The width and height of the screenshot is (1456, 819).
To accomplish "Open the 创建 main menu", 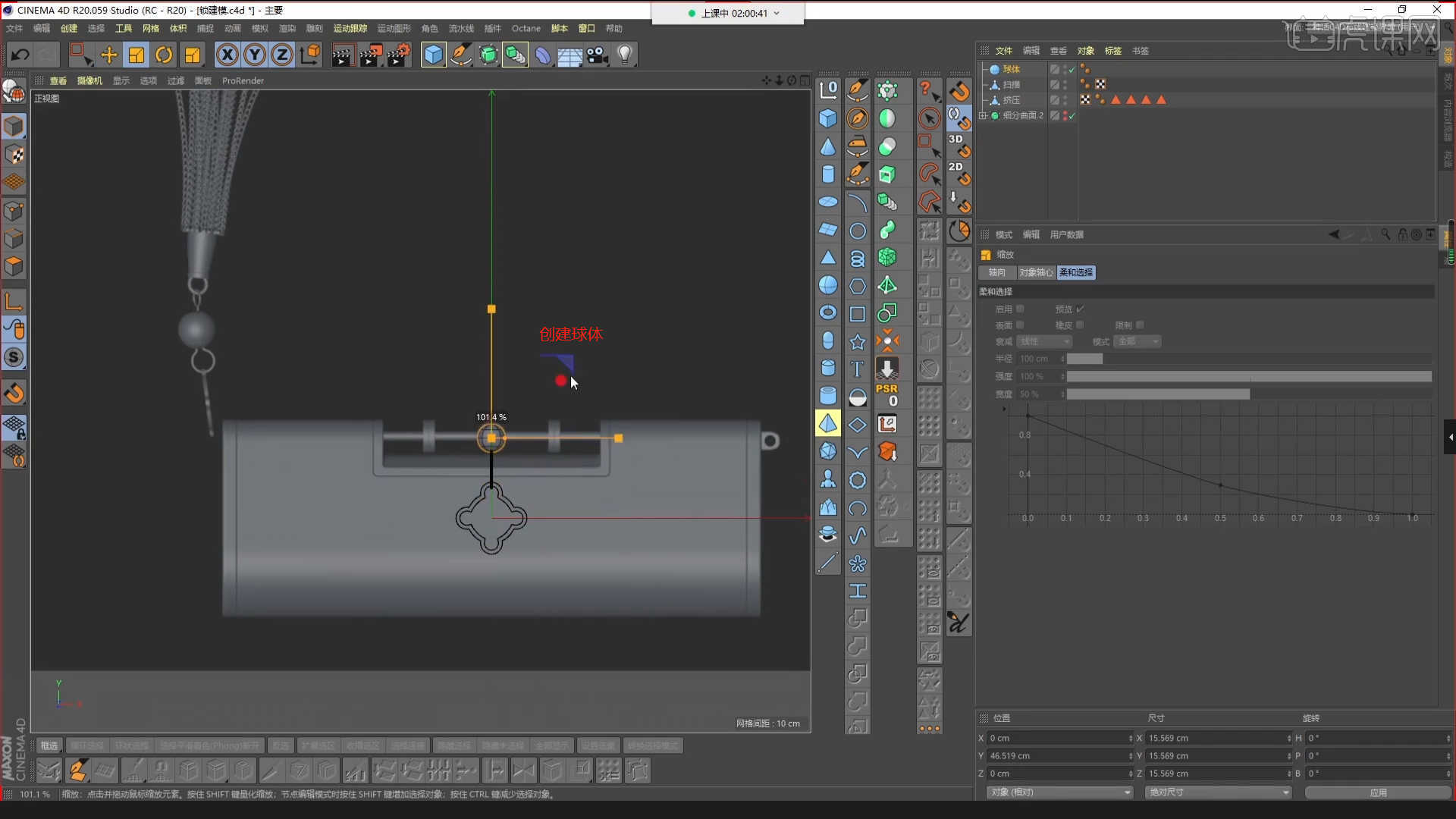I will click(x=69, y=28).
